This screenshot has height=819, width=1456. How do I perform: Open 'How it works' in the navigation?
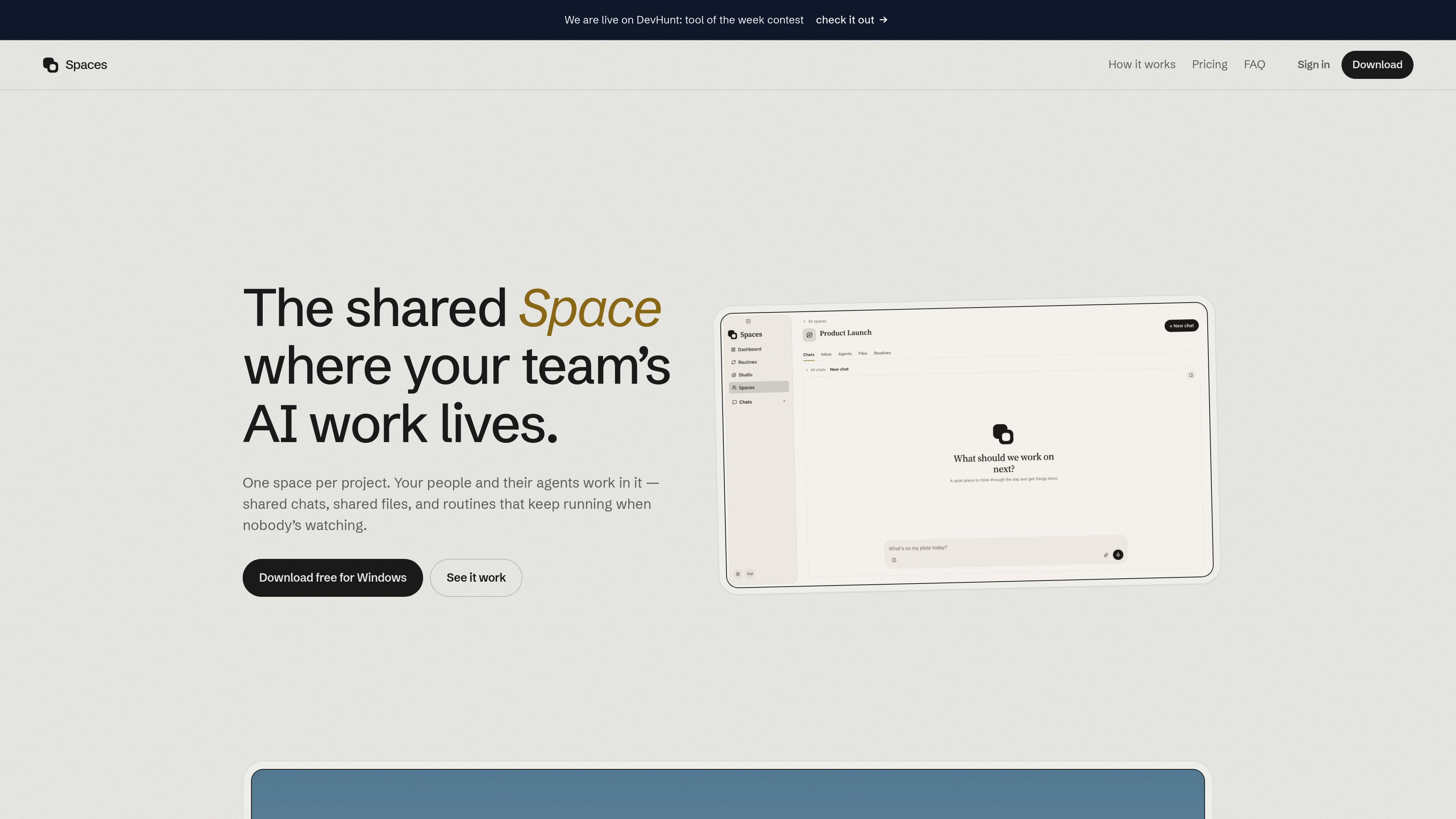coord(1142,64)
